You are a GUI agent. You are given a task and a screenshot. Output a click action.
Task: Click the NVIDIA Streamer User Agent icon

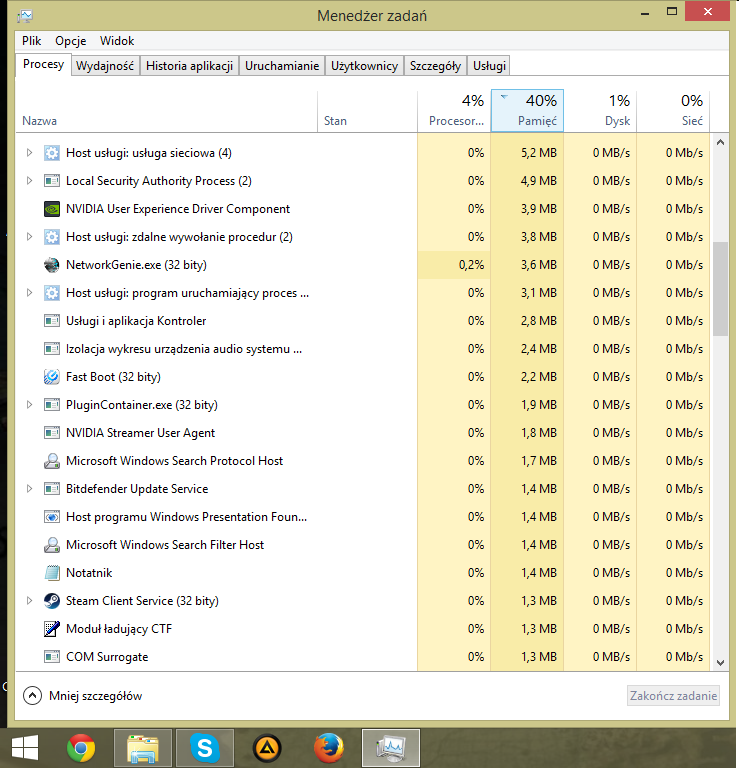[x=52, y=433]
